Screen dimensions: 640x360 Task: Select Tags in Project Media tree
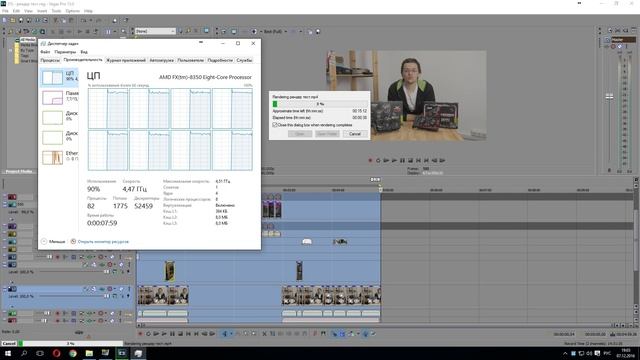tap(24, 56)
